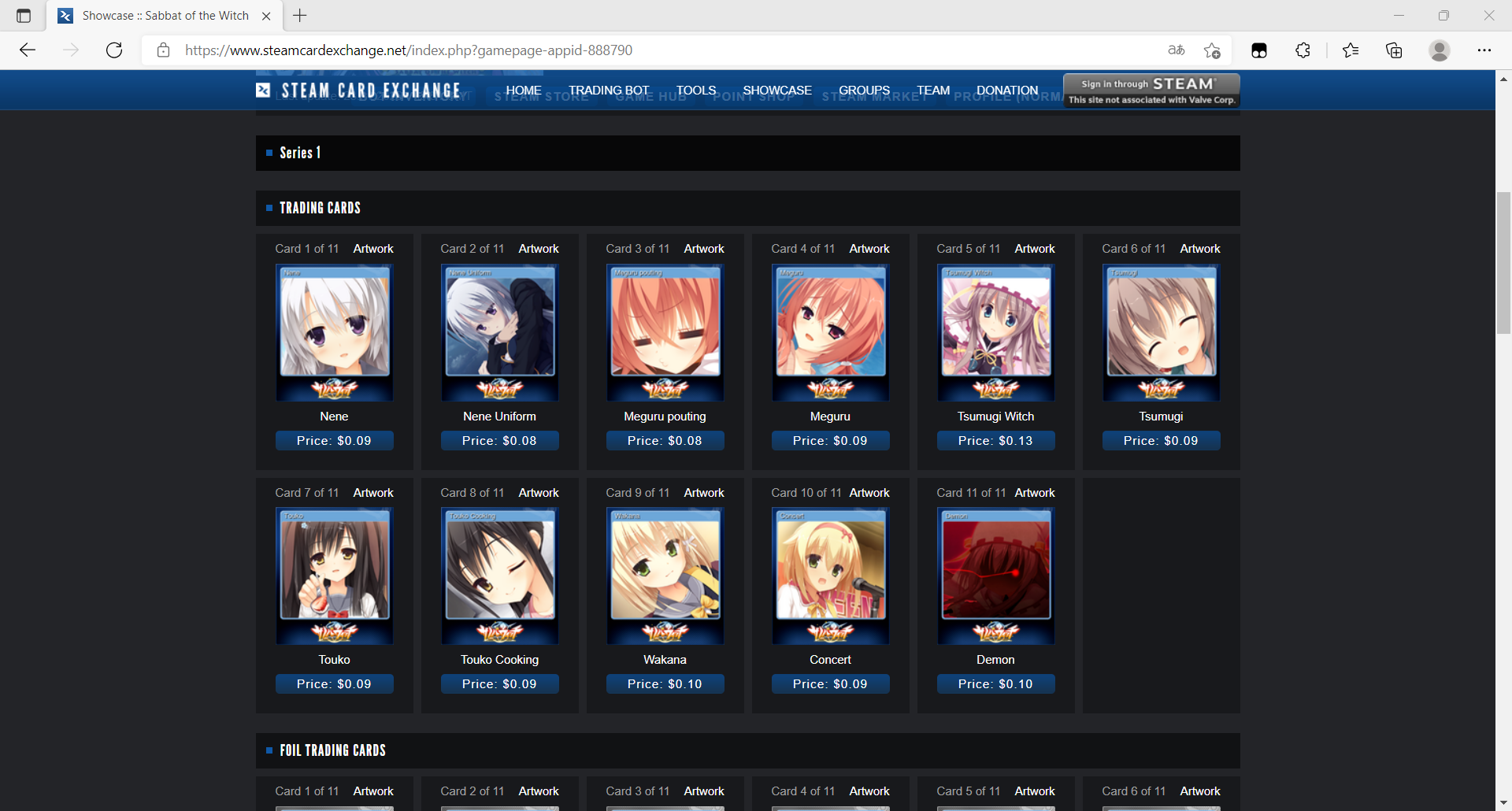This screenshot has width=1512, height=811.
Task: Open the Collections icon
Action: 1394,50
